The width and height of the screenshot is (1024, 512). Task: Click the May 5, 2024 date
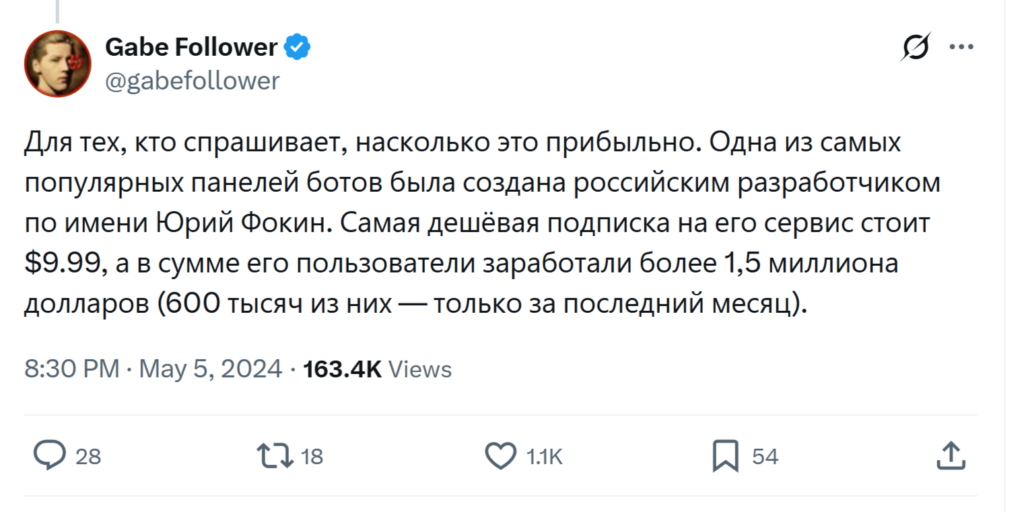211,369
